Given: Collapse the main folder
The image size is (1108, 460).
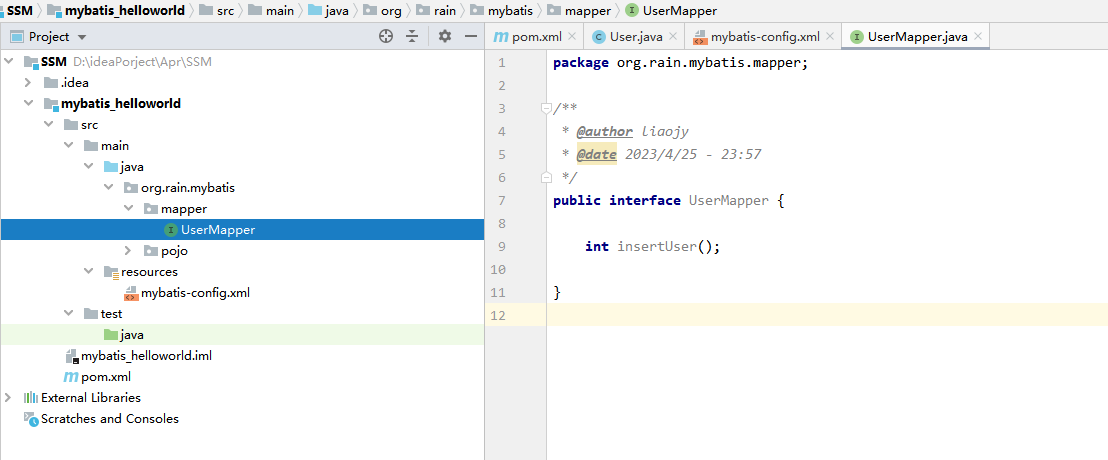Looking at the screenshot, I should coord(69,146).
